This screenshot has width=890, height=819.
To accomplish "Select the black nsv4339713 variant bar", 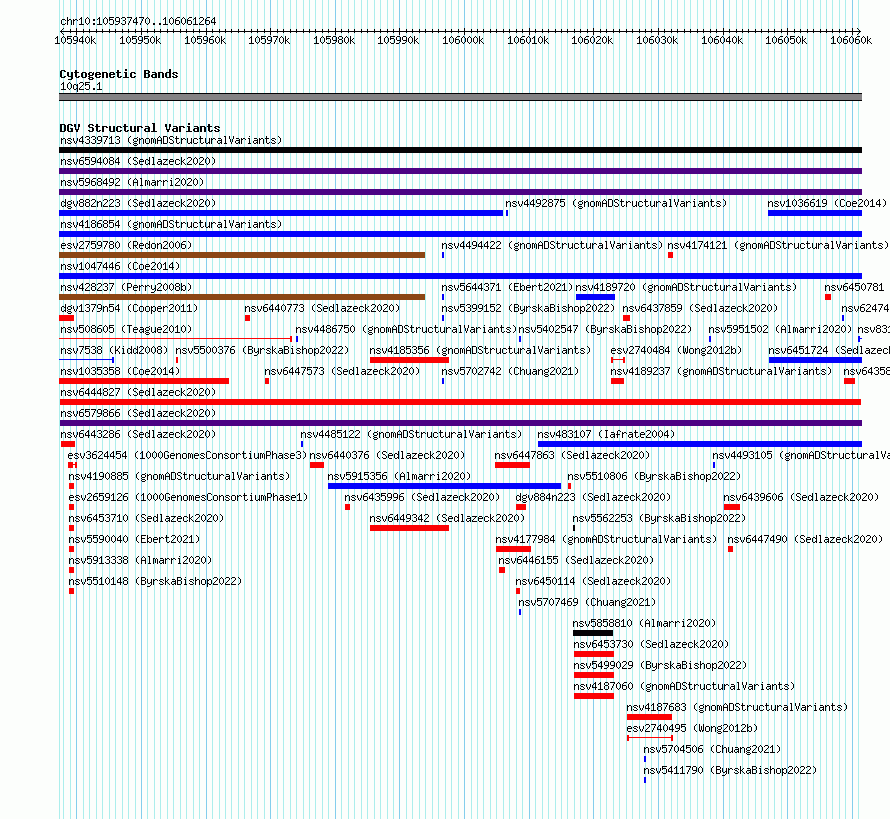I will (x=460, y=150).
